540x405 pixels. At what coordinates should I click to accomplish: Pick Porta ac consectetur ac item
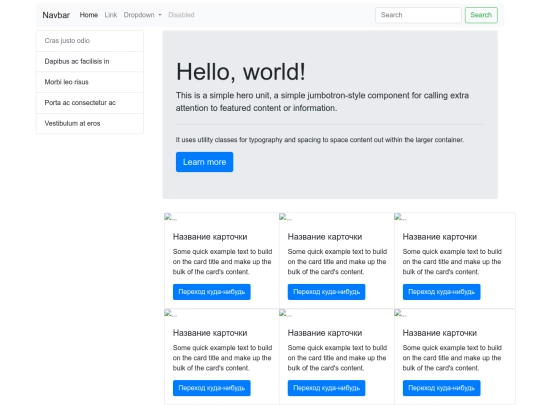(90, 103)
